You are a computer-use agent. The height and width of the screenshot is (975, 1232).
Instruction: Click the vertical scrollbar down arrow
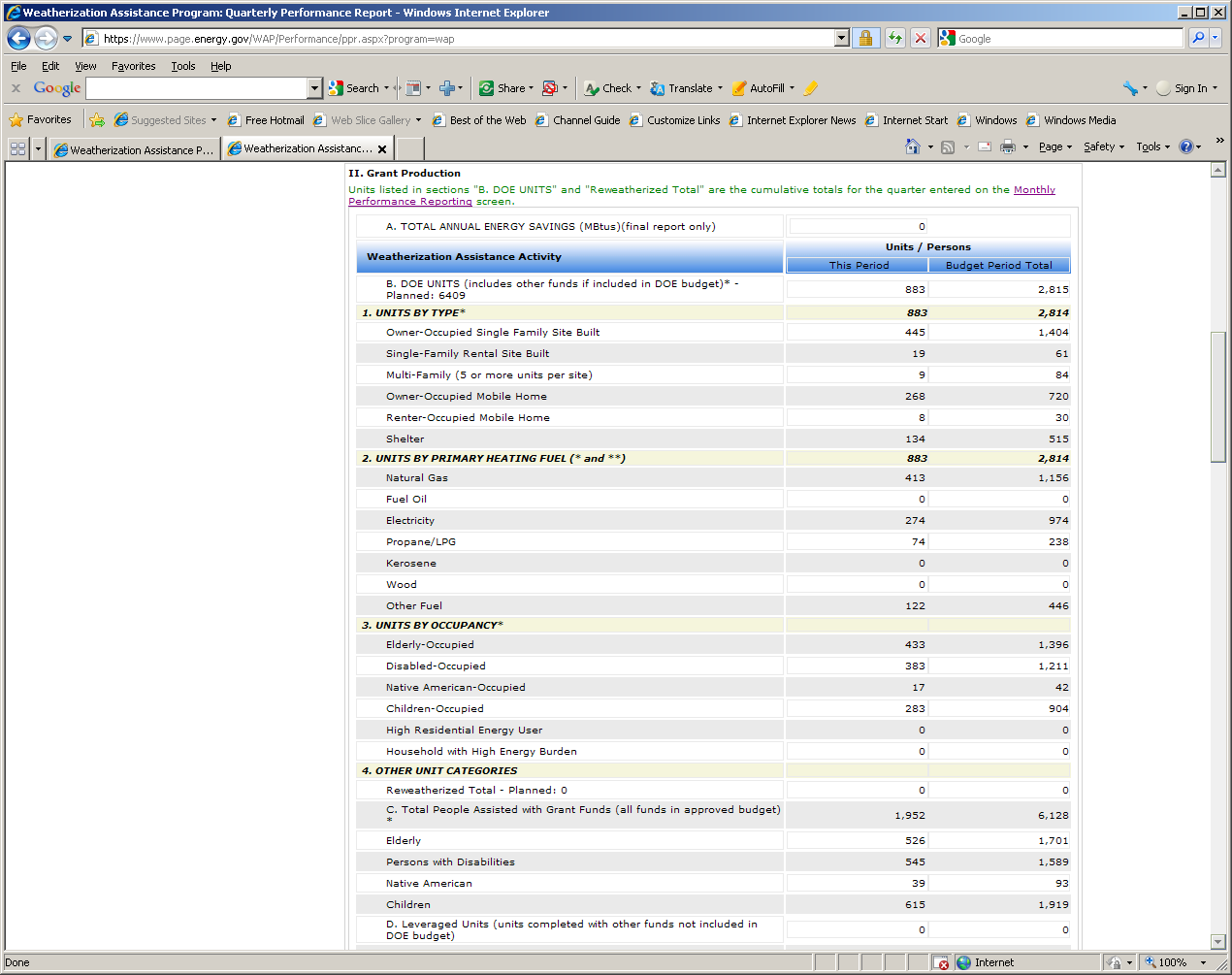tap(1218, 941)
